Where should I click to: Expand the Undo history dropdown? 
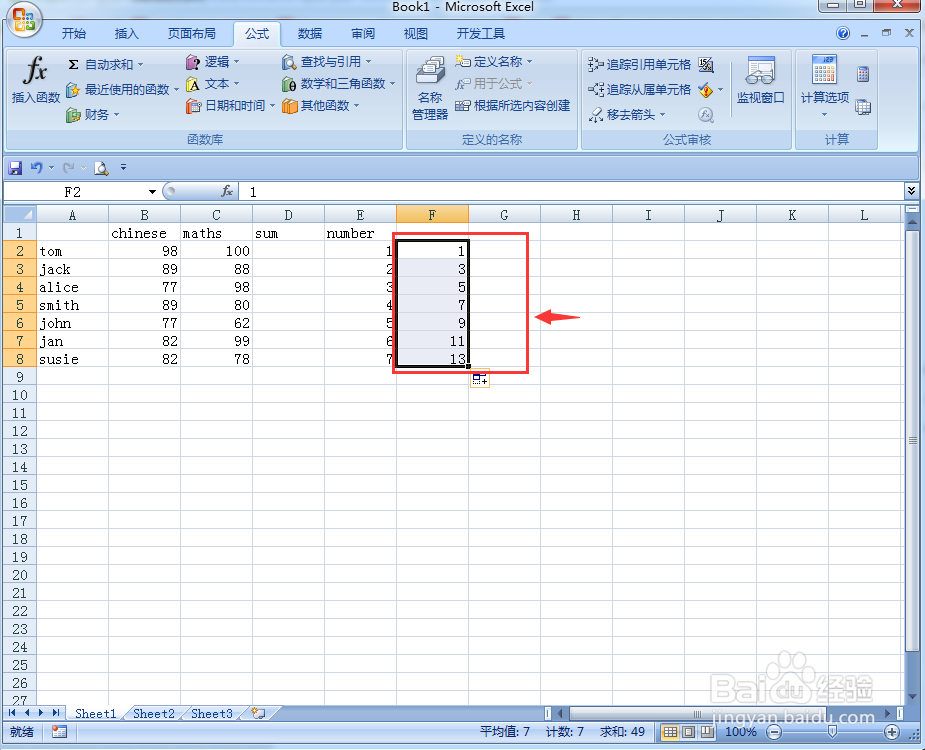point(51,168)
